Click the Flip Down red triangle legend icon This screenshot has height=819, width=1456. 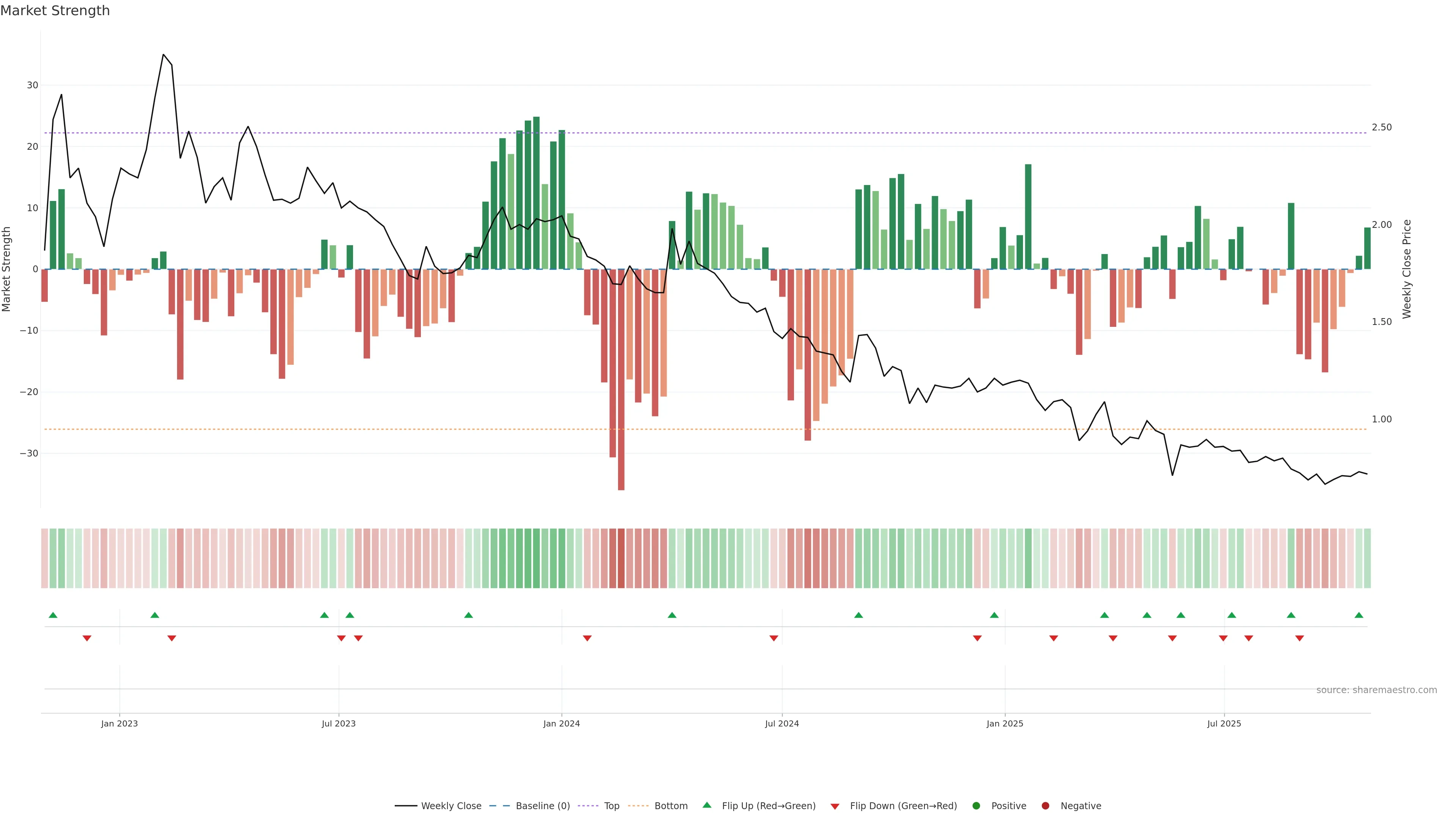[835, 806]
